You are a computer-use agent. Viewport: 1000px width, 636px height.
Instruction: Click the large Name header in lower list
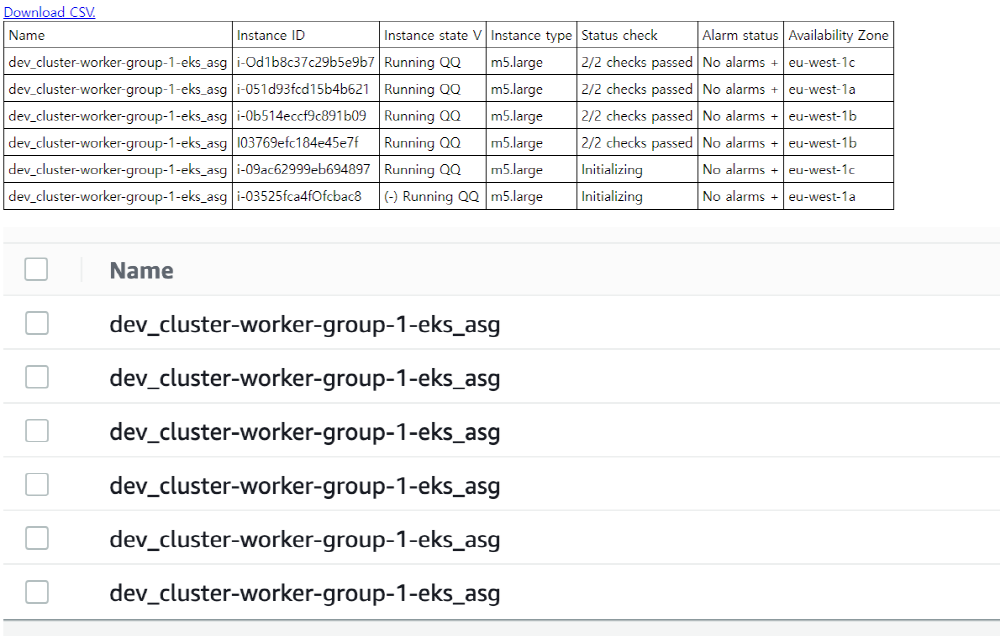click(x=141, y=270)
